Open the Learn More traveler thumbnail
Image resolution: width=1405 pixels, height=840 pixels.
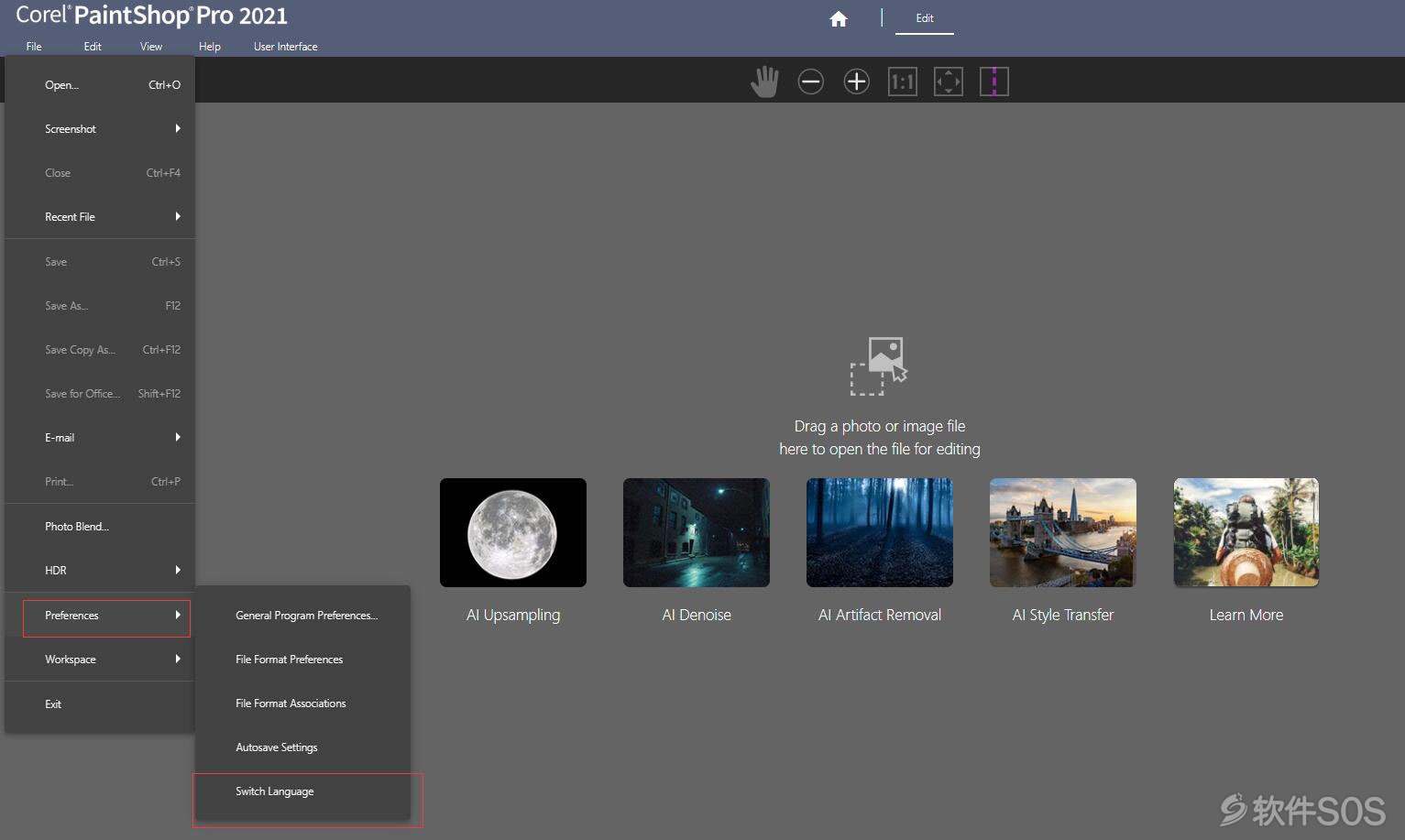[x=1246, y=532]
